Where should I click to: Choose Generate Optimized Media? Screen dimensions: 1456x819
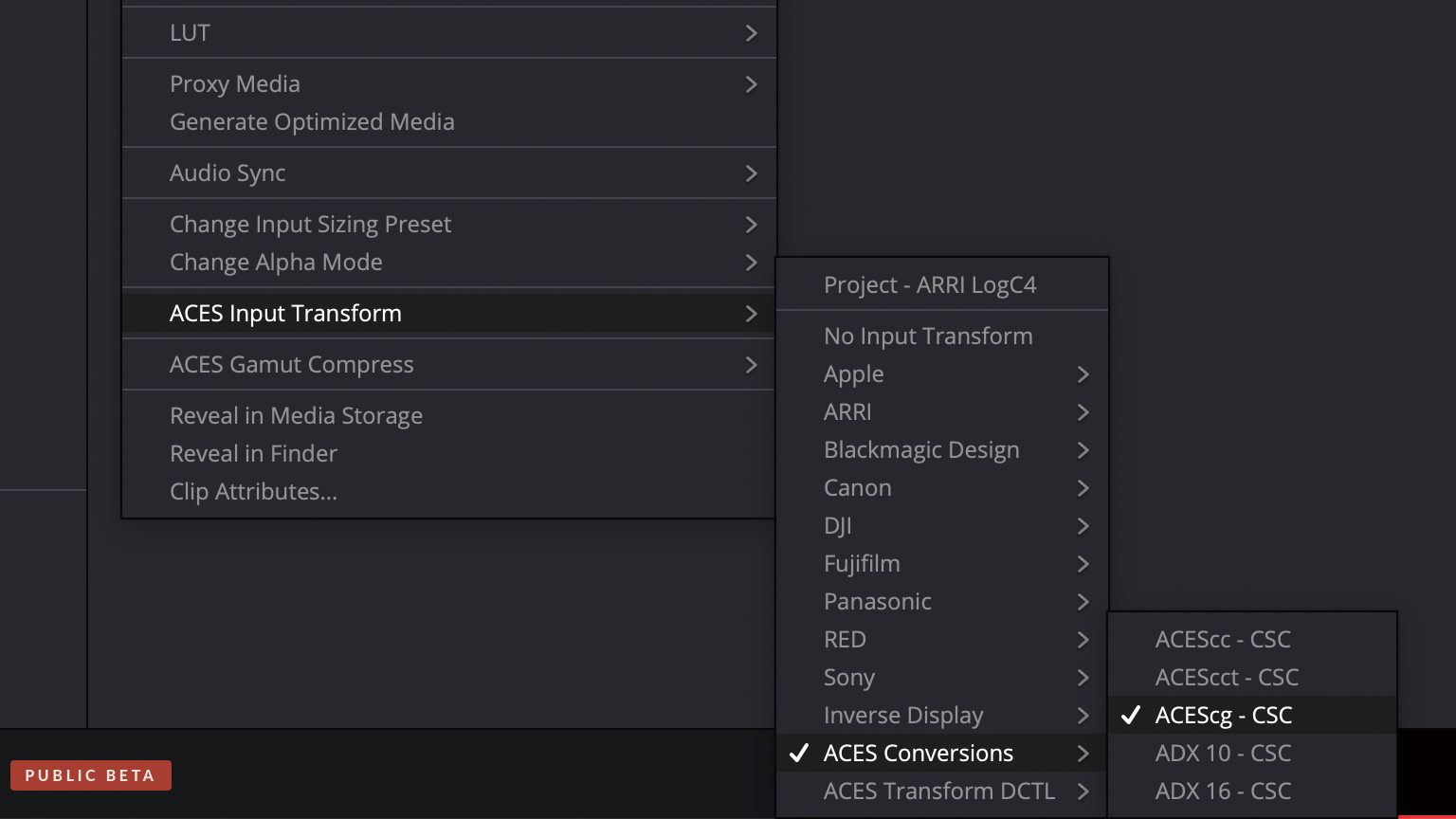tap(449, 122)
